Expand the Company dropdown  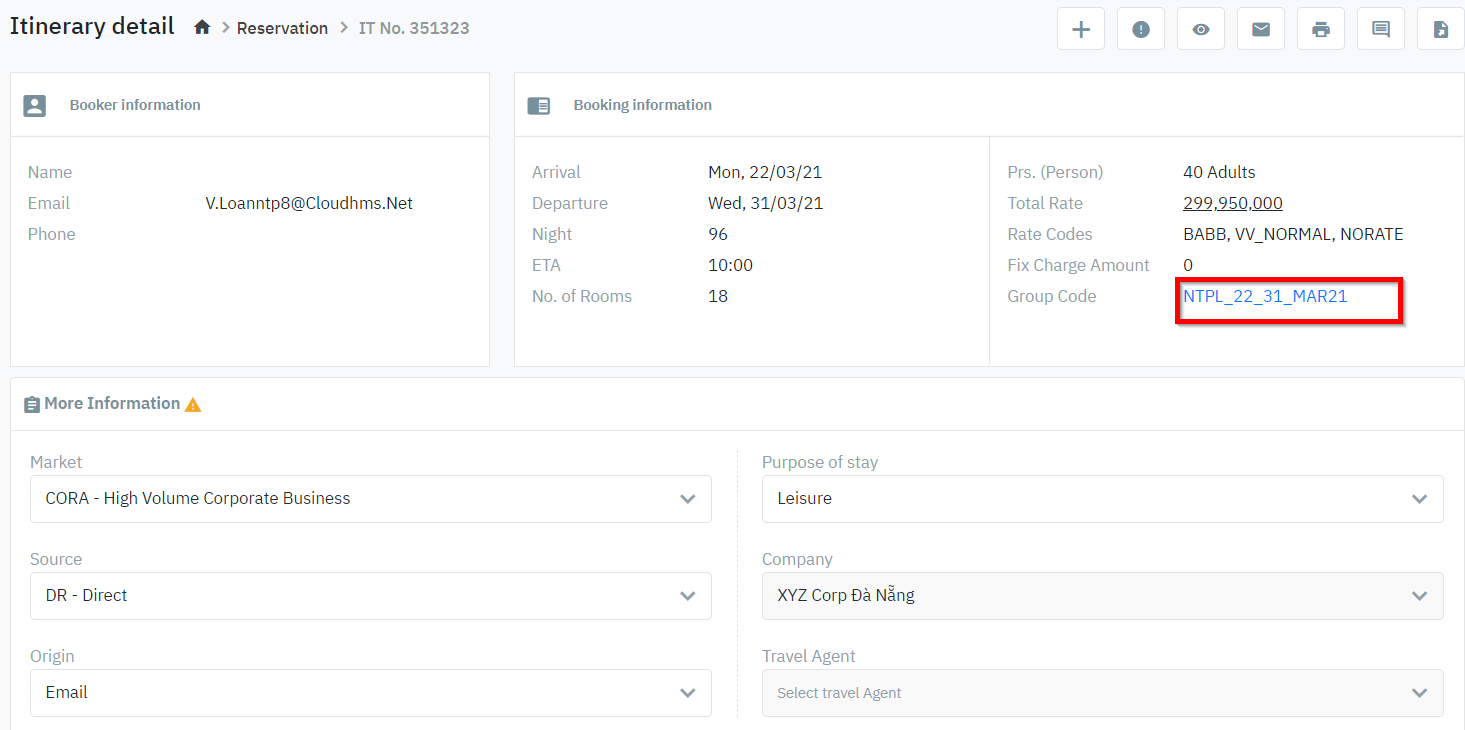pos(1102,595)
